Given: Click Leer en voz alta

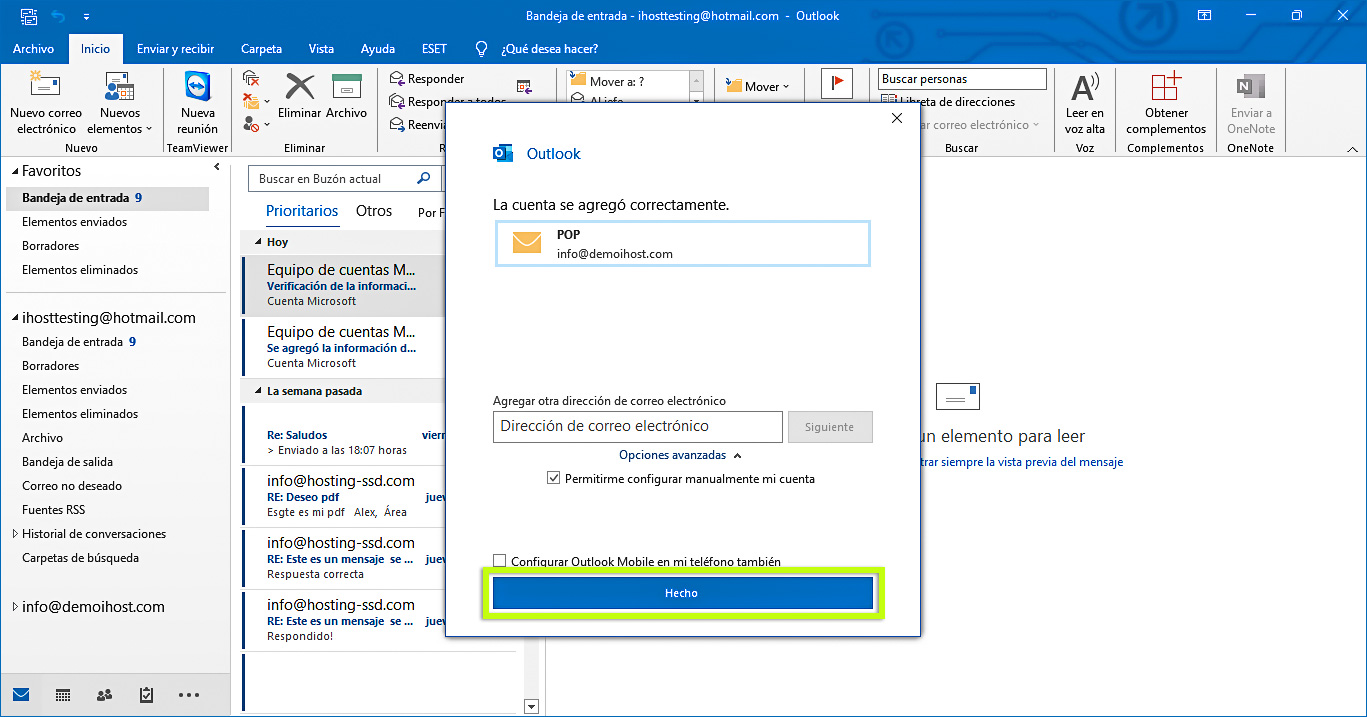Looking at the screenshot, I should pyautogui.click(x=1085, y=104).
